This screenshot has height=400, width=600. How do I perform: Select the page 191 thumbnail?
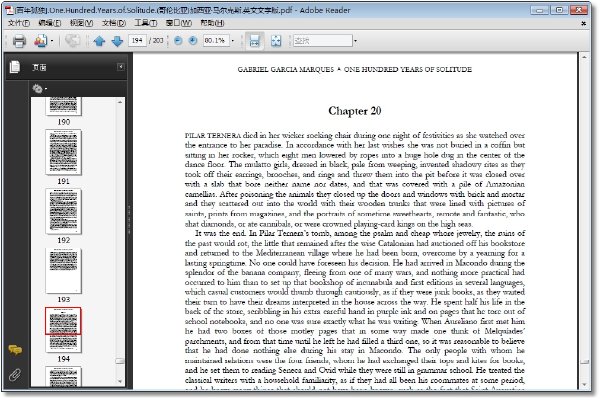(x=64, y=152)
